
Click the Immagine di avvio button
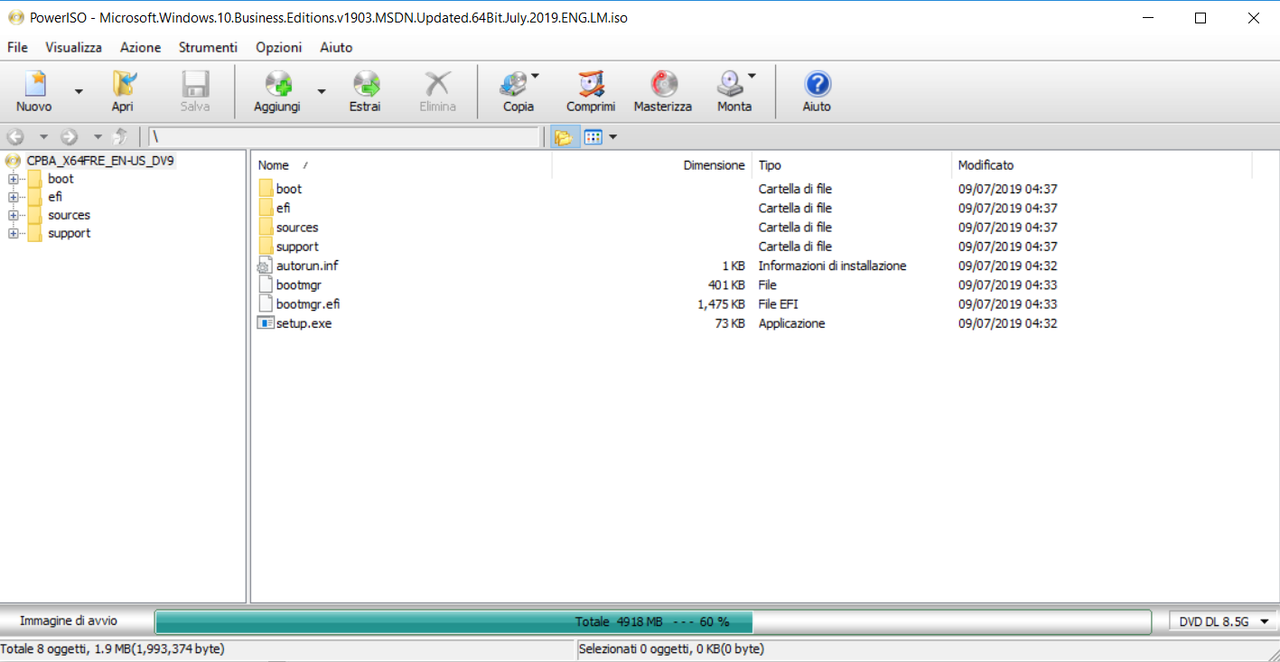point(68,621)
